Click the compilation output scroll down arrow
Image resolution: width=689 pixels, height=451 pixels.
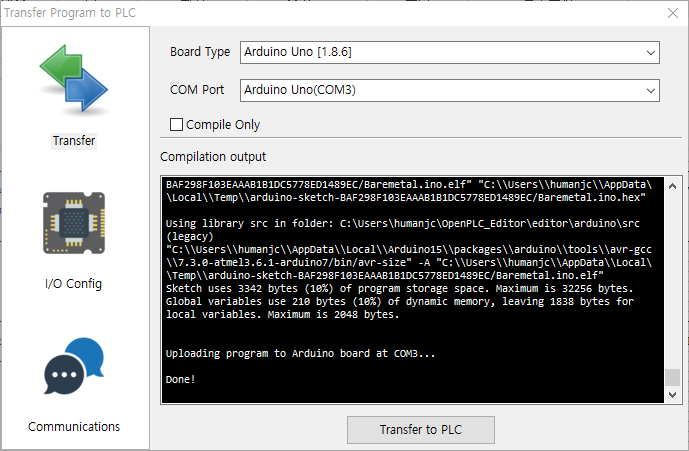coord(672,394)
